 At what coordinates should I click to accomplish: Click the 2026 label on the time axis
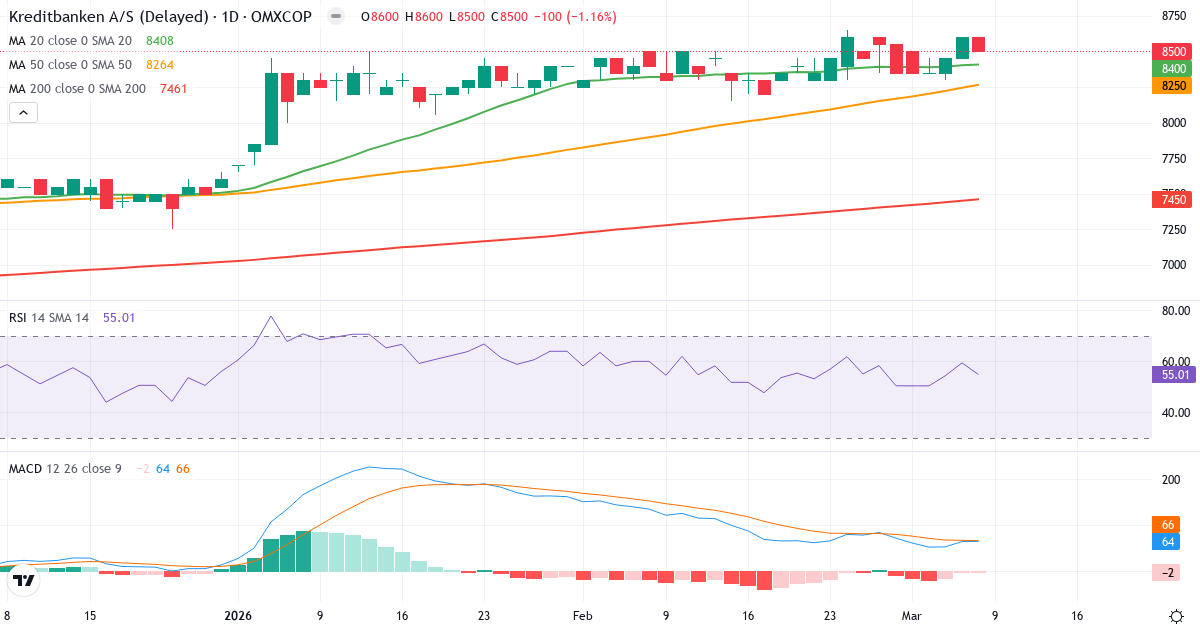pos(237,617)
